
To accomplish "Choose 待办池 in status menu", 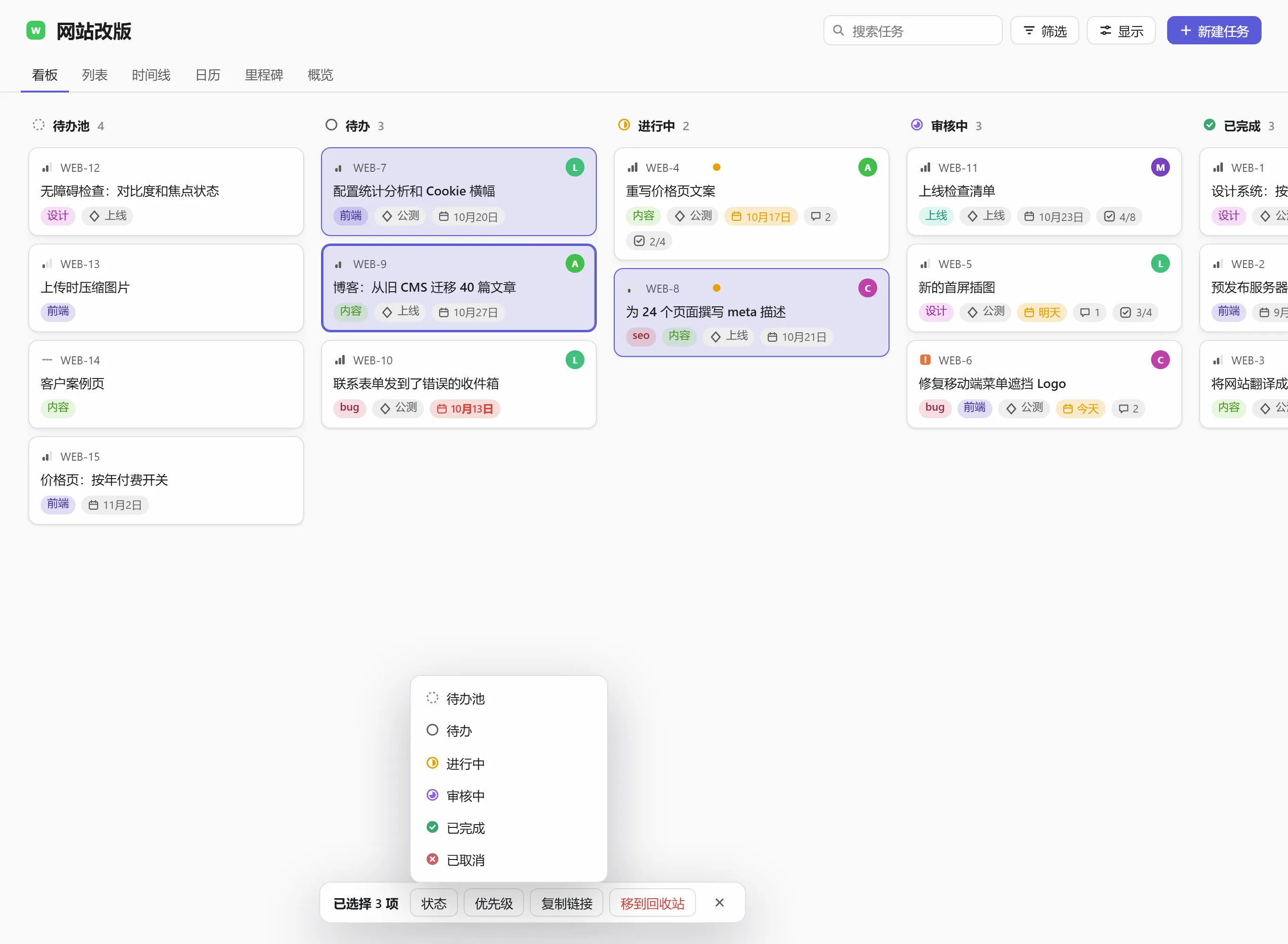I will pos(508,698).
